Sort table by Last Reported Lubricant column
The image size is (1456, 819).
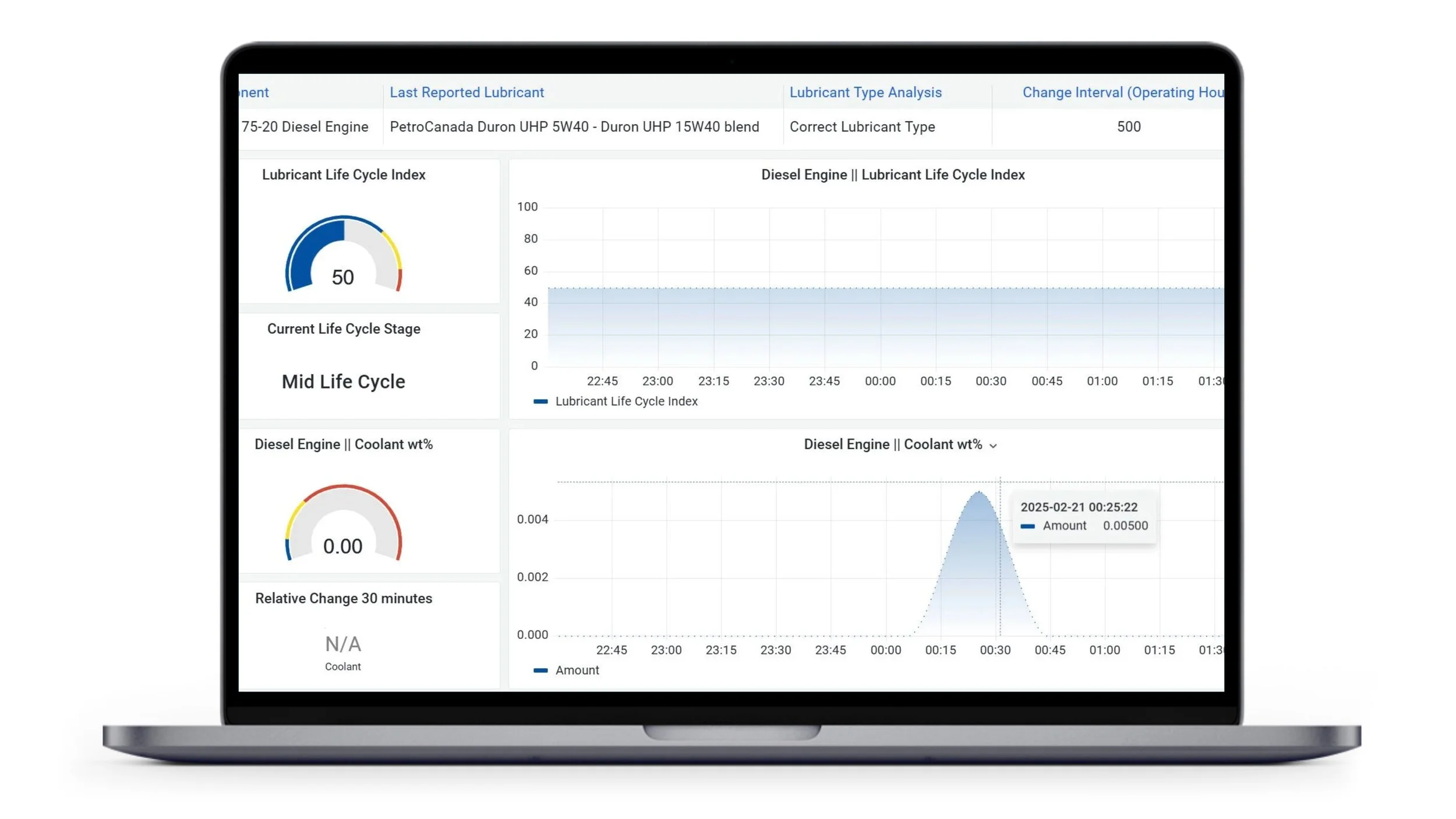click(467, 92)
